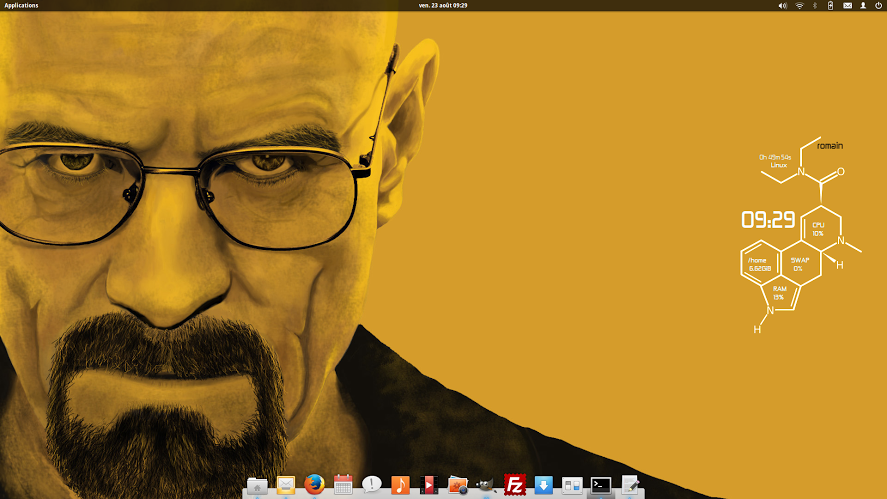Launch the Files home folder from the dock

[x=257, y=485]
